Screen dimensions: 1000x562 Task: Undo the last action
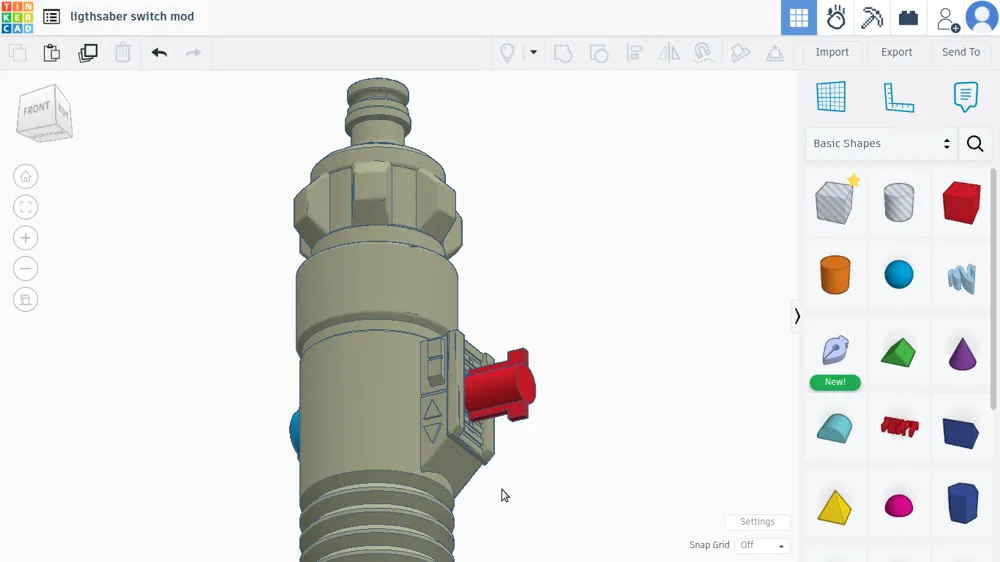[159, 52]
